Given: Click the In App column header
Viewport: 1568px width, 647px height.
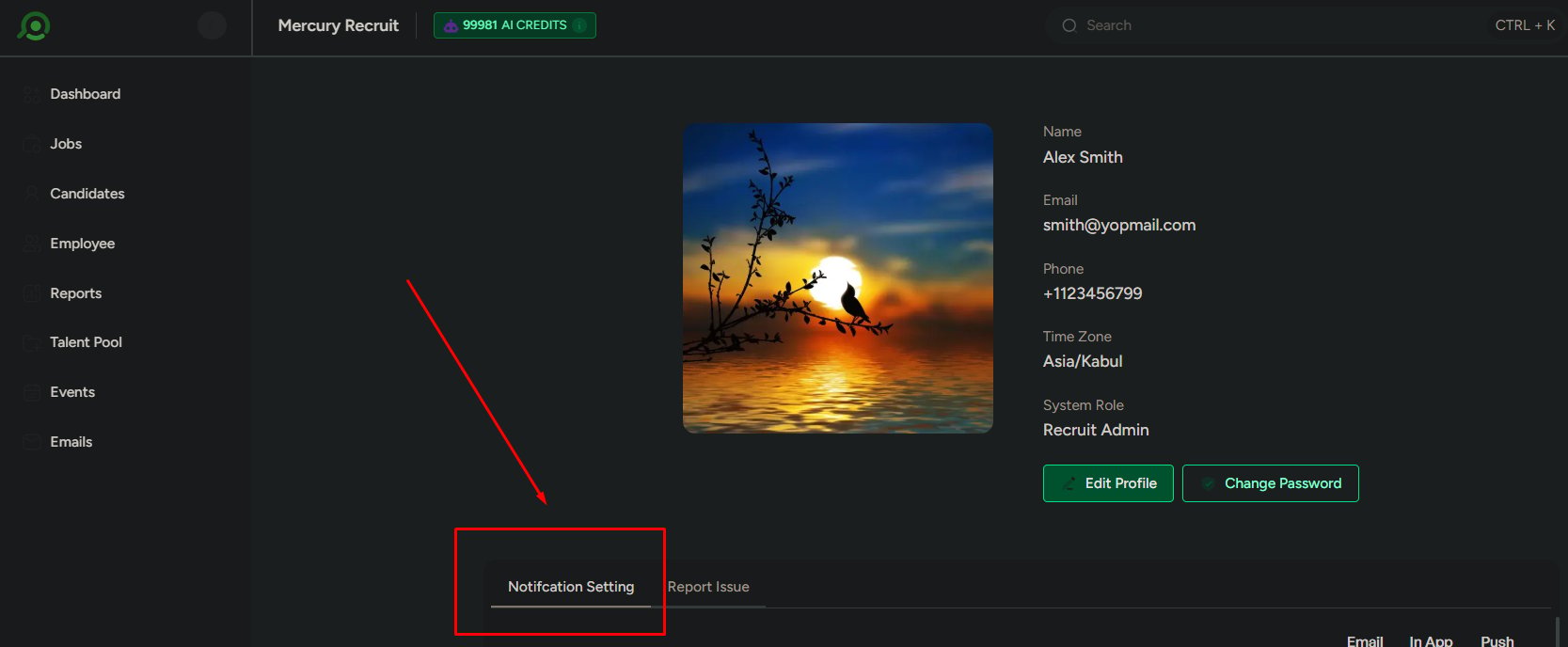Looking at the screenshot, I should 1431,640.
